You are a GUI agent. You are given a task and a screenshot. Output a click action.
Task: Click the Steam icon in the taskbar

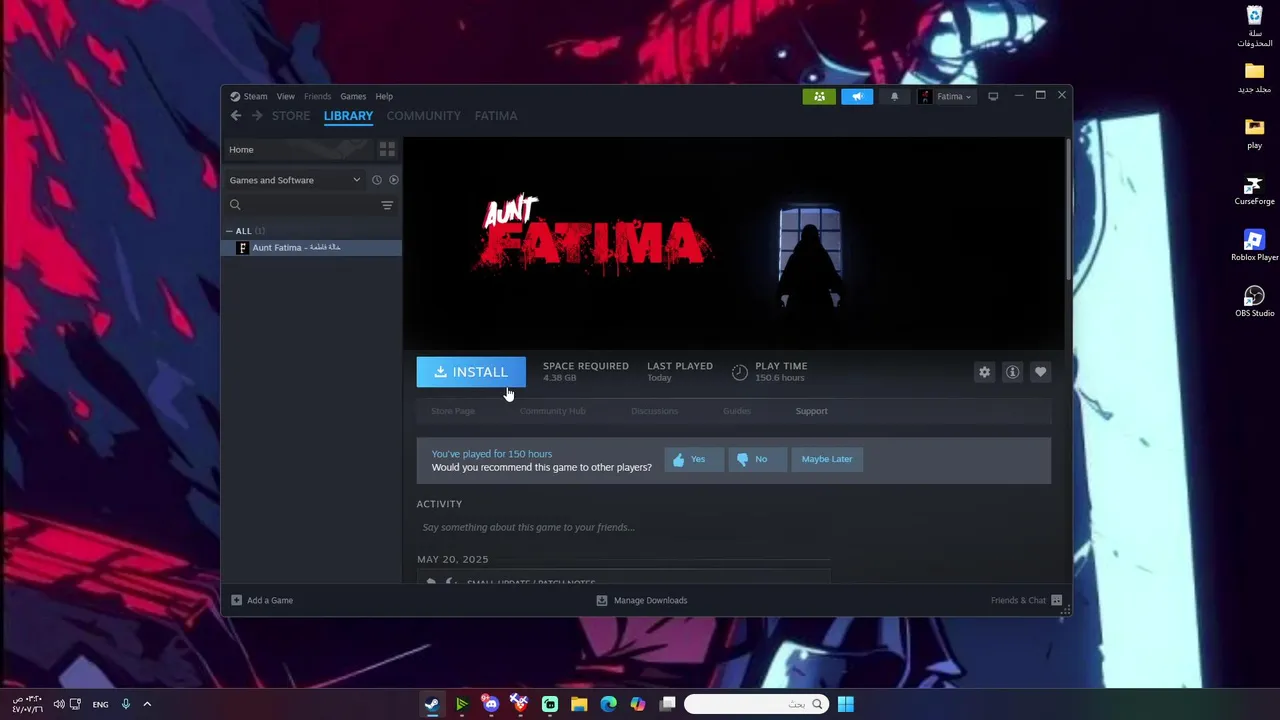(x=432, y=704)
